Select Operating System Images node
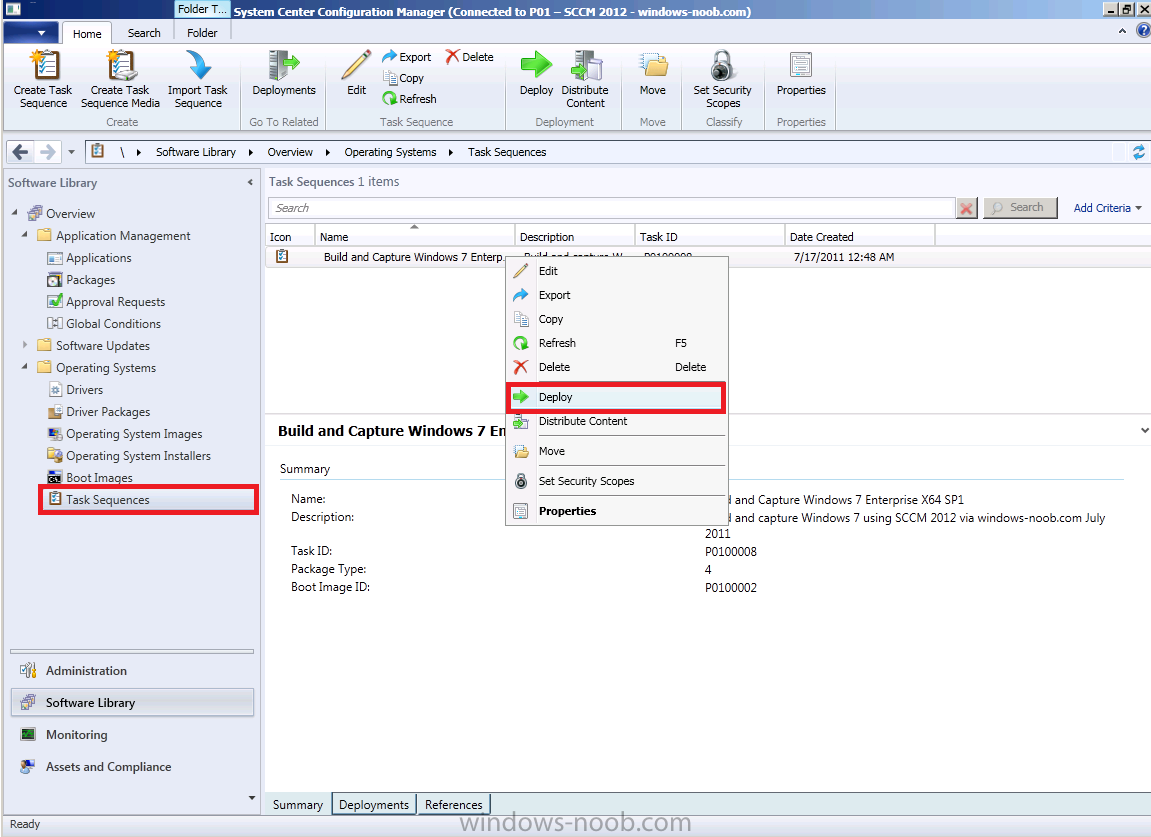Screen dimensions: 1151x837 click(124, 434)
